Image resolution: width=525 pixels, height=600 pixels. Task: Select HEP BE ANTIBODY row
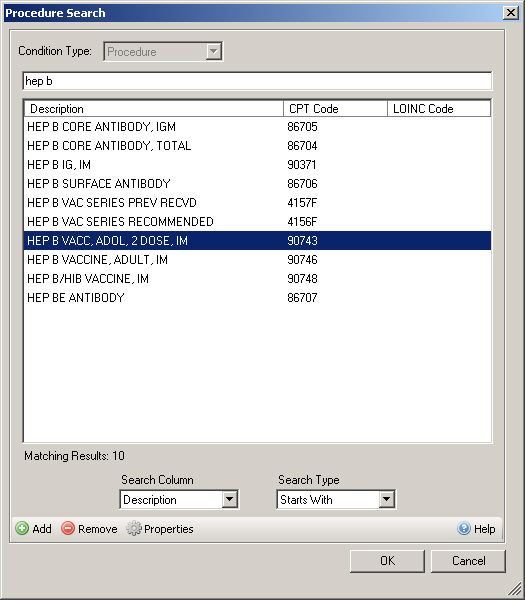pos(257,298)
